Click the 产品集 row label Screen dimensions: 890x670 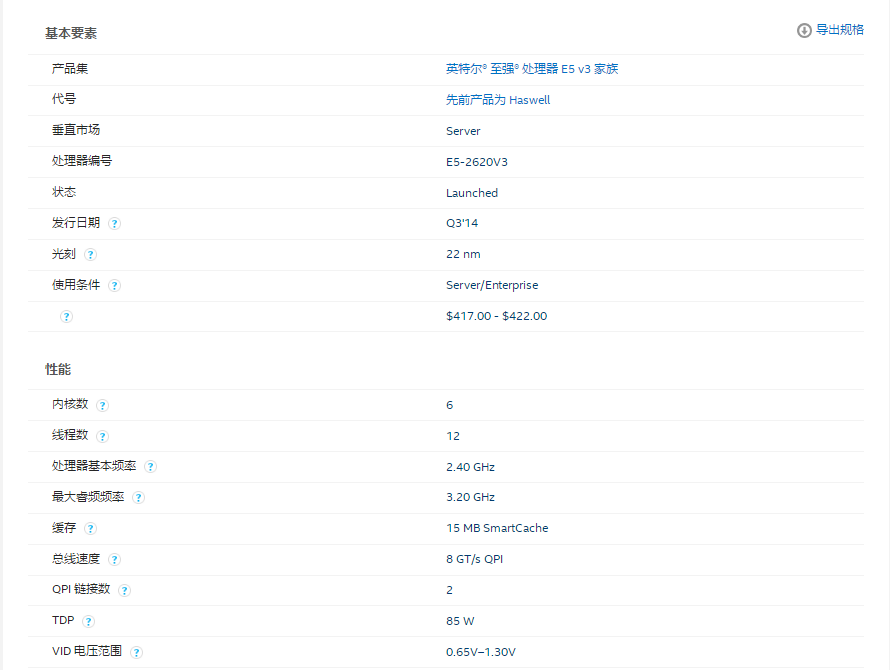pyautogui.click(x=70, y=69)
